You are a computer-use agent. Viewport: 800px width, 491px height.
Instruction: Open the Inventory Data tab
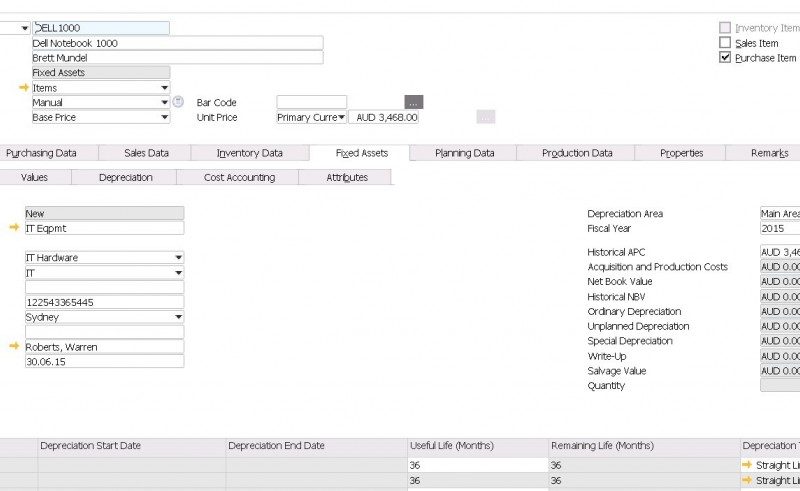[249, 153]
